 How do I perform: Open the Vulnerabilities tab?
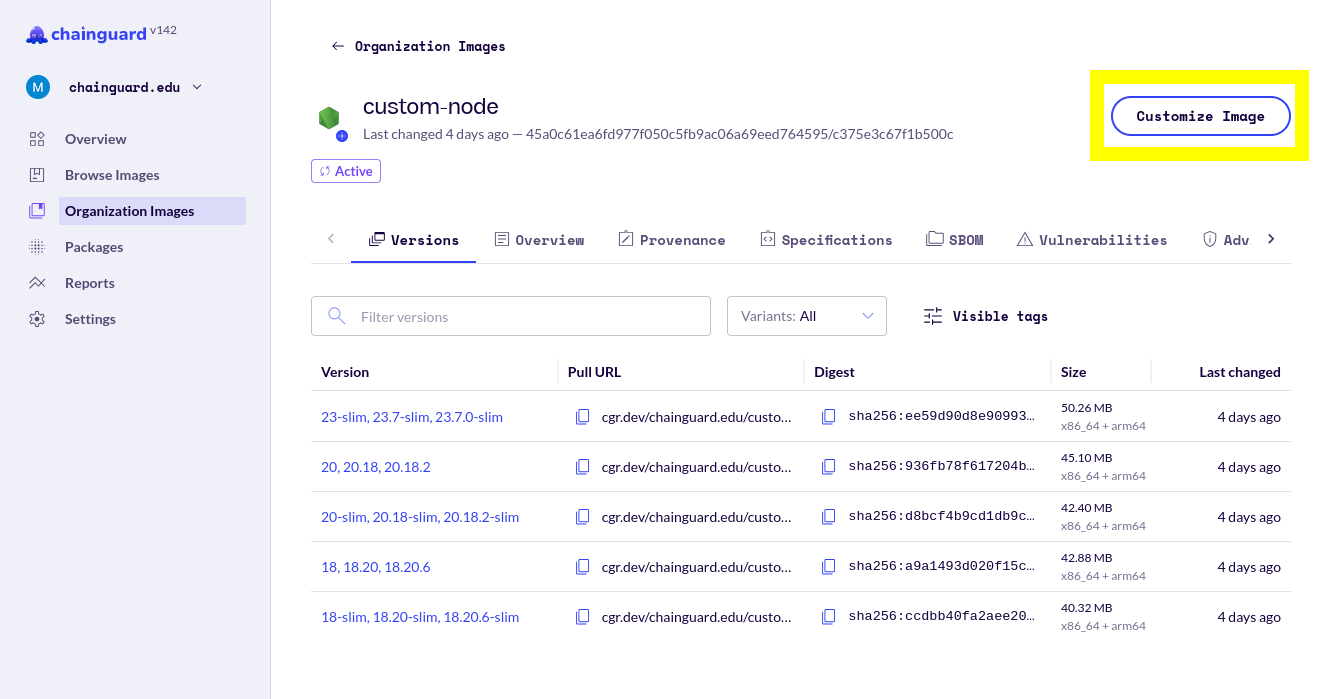1092,240
